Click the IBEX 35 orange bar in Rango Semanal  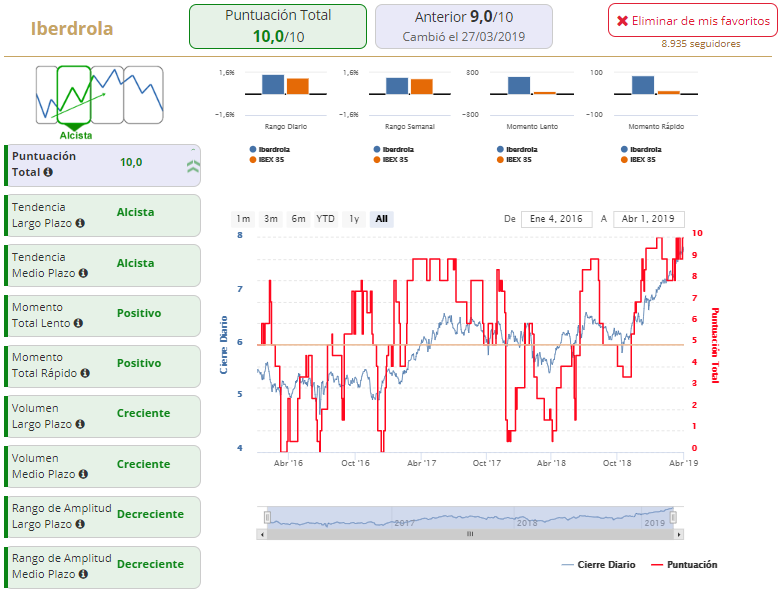[421, 87]
